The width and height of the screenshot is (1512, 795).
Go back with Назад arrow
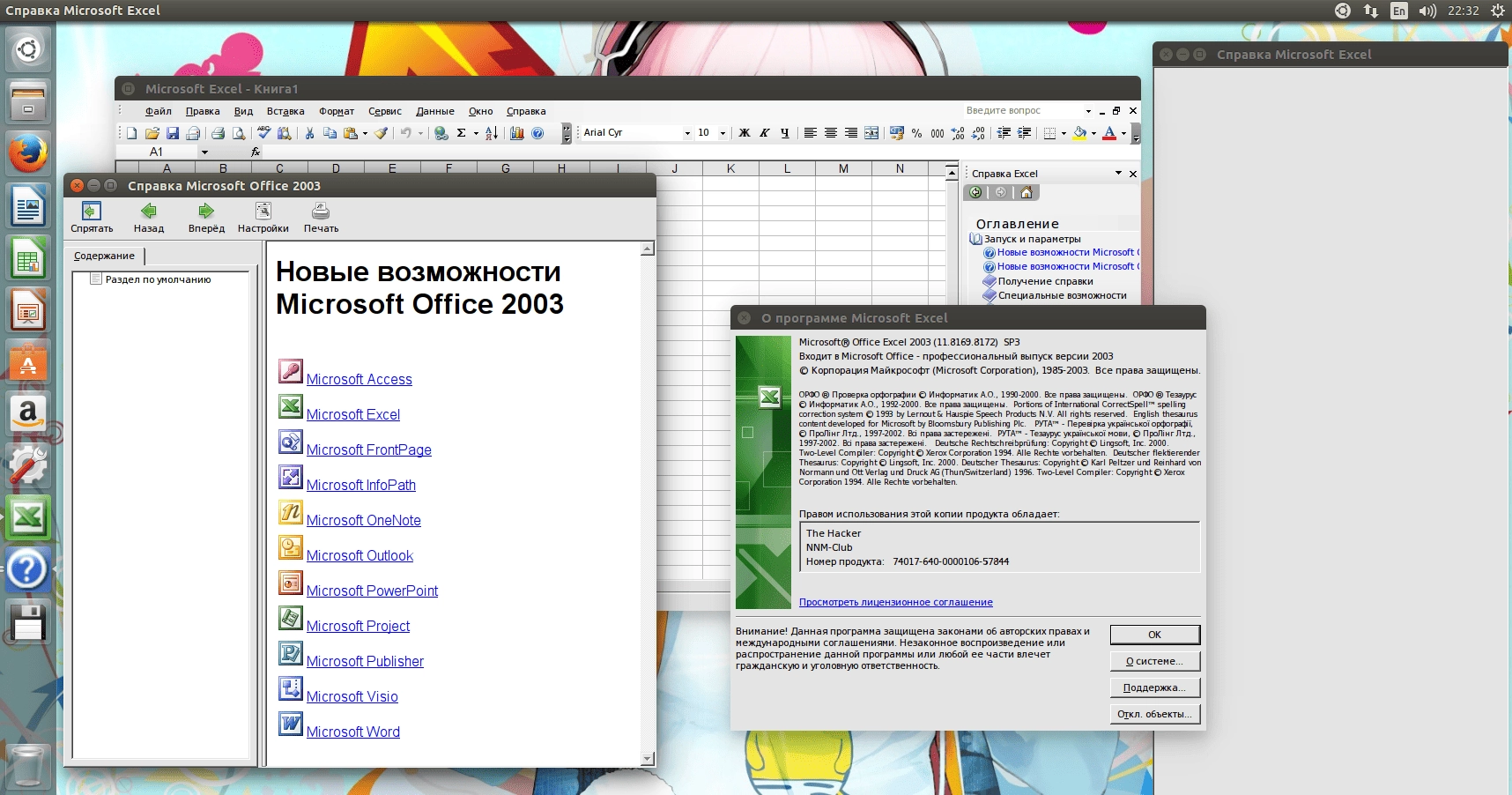tap(149, 217)
